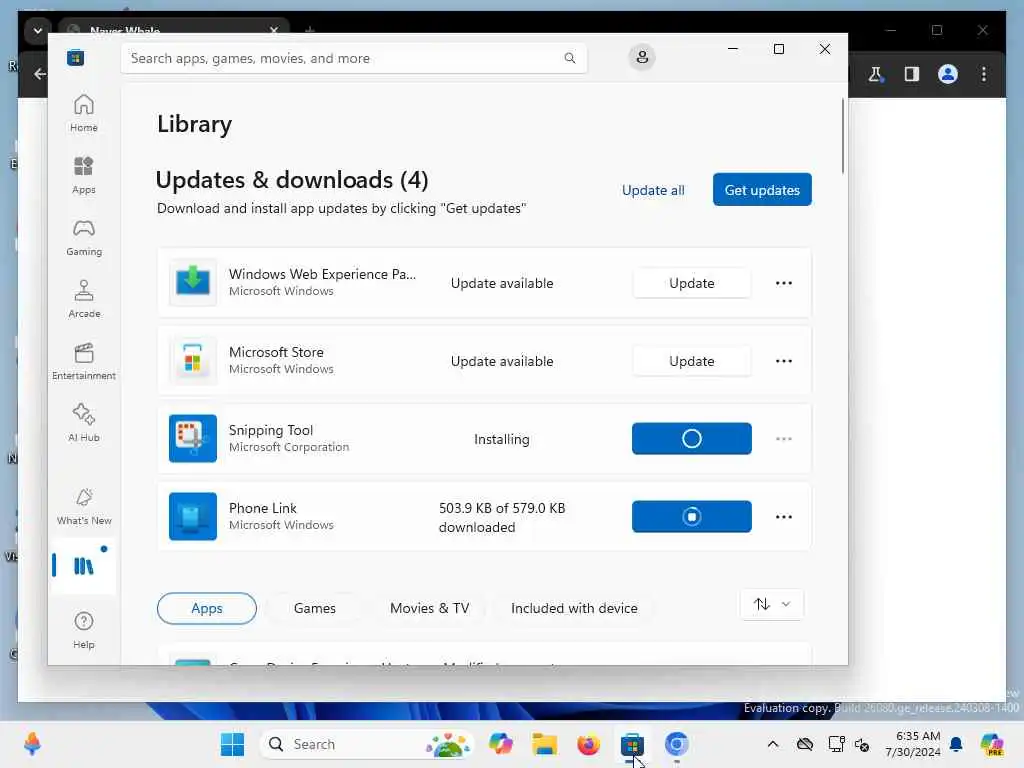This screenshot has width=1024, height=768.
Task: Open AI Hub in sidebar
Action: pos(84,423)
